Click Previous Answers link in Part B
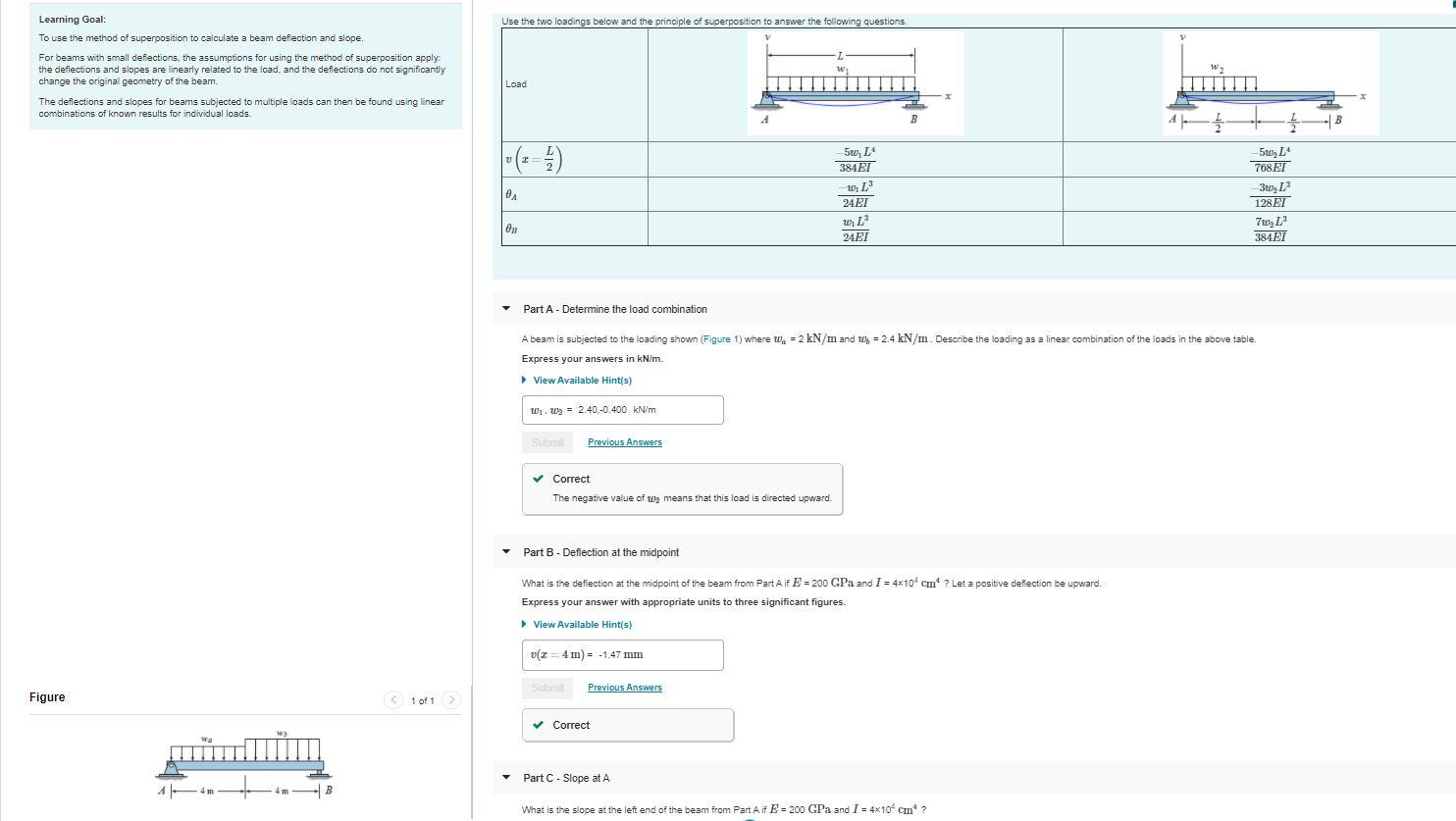The height and width of the screenshot is (821, 1456). 624,688
